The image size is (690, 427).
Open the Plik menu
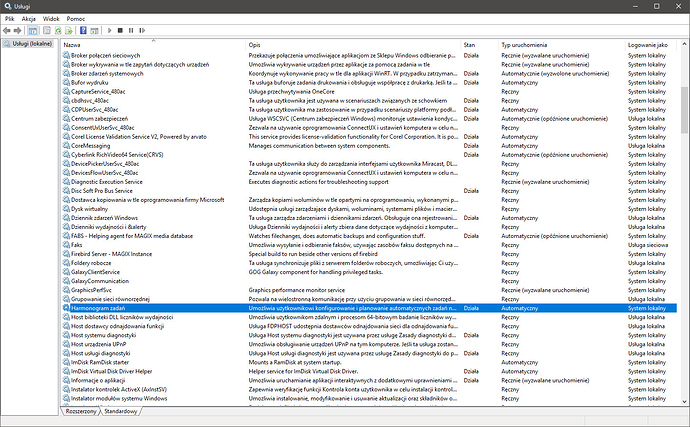pyautogui.click(x=9, y=19)
